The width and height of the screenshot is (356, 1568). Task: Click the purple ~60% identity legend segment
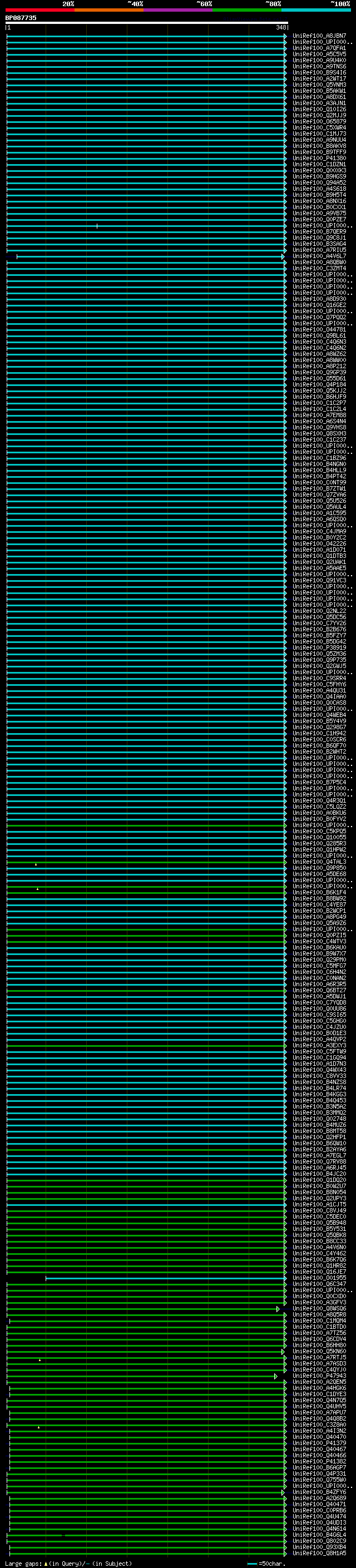(x=177, y=11)
